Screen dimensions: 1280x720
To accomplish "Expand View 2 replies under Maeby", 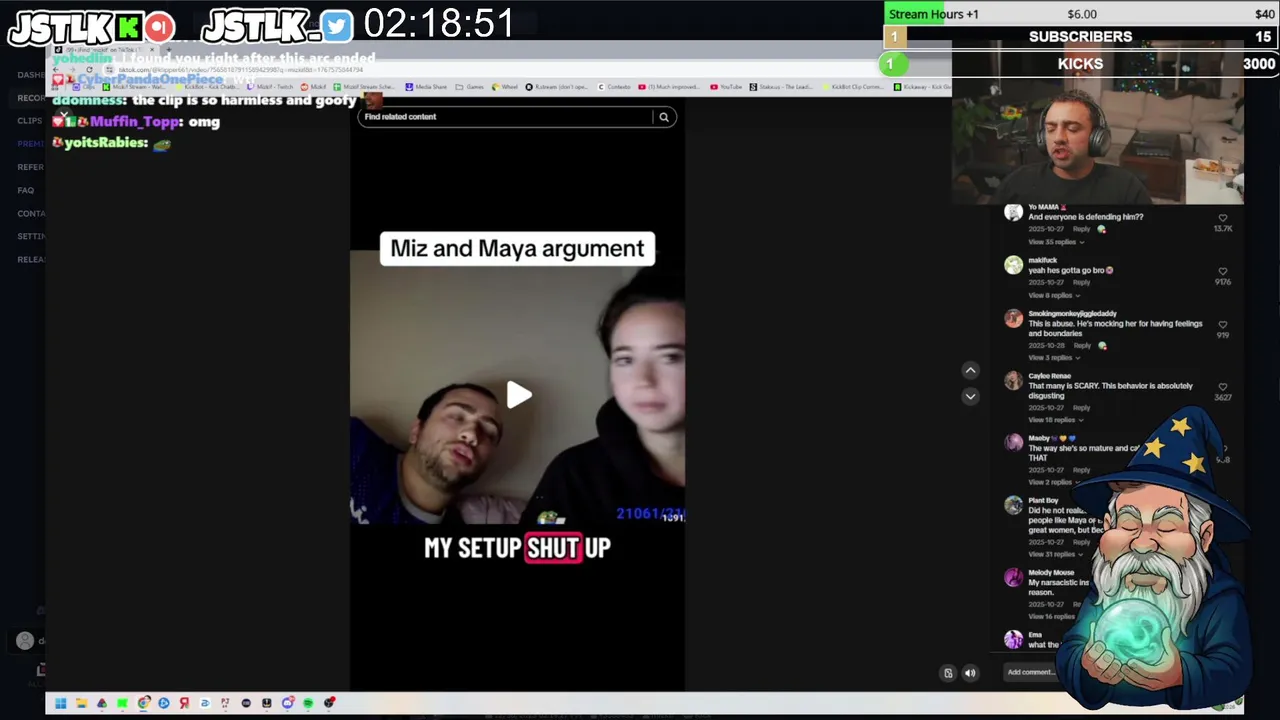I will [1054, 482].
